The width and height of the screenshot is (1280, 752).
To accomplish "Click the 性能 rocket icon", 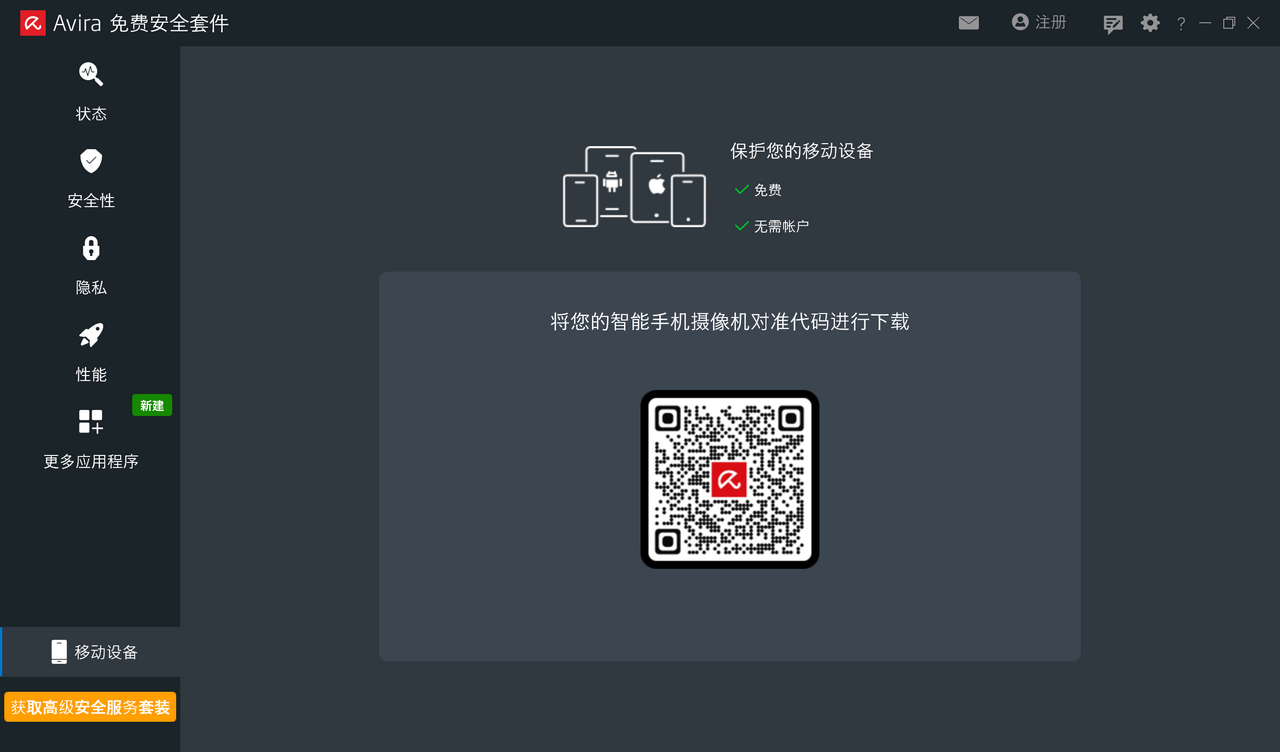I will pyautogui.click(x=91, y=335).
